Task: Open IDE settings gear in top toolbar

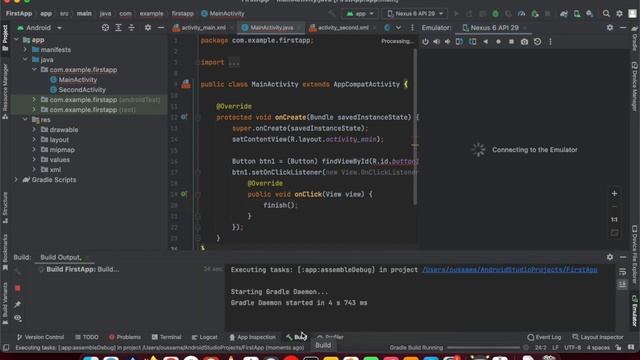Action: coord(619,13)
